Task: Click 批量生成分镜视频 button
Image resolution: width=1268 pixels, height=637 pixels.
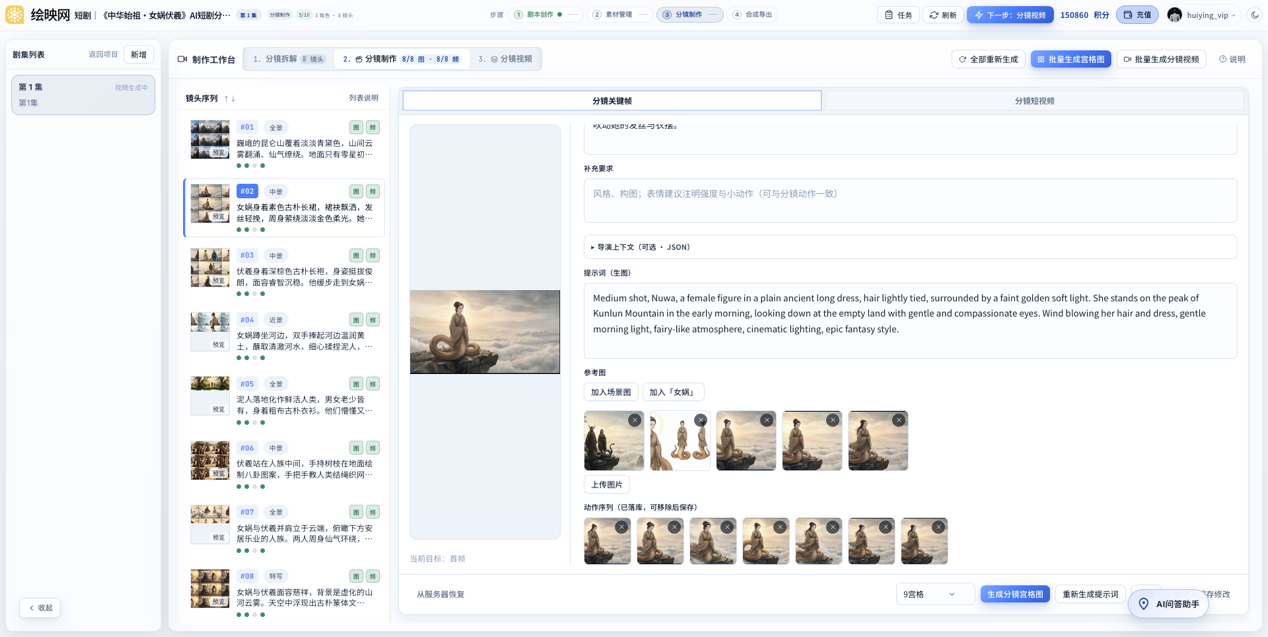Action: pyautogui.click(x=1161, y=59)
